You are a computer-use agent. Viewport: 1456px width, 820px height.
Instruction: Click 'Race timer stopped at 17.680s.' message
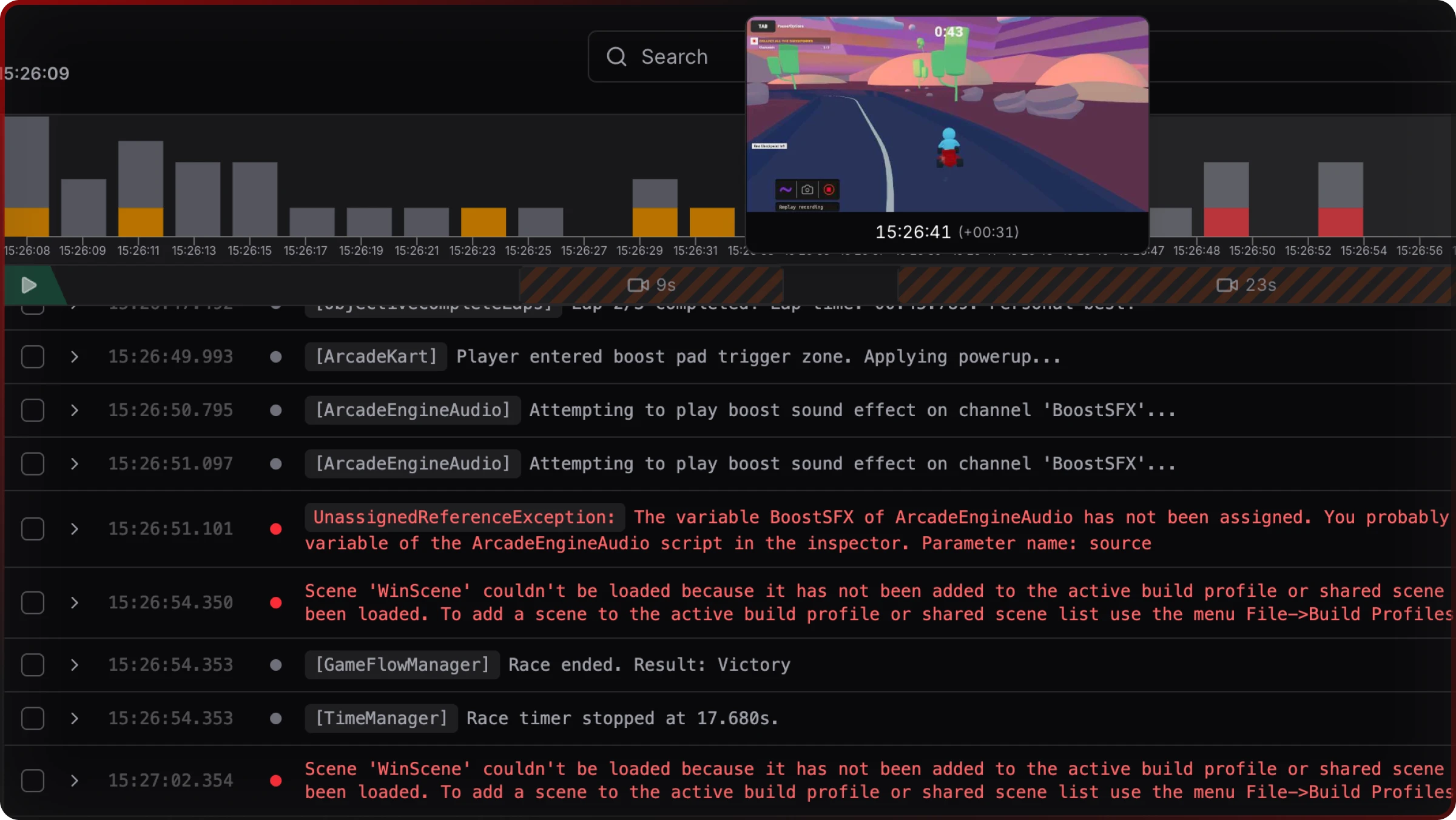pos(622,718)
